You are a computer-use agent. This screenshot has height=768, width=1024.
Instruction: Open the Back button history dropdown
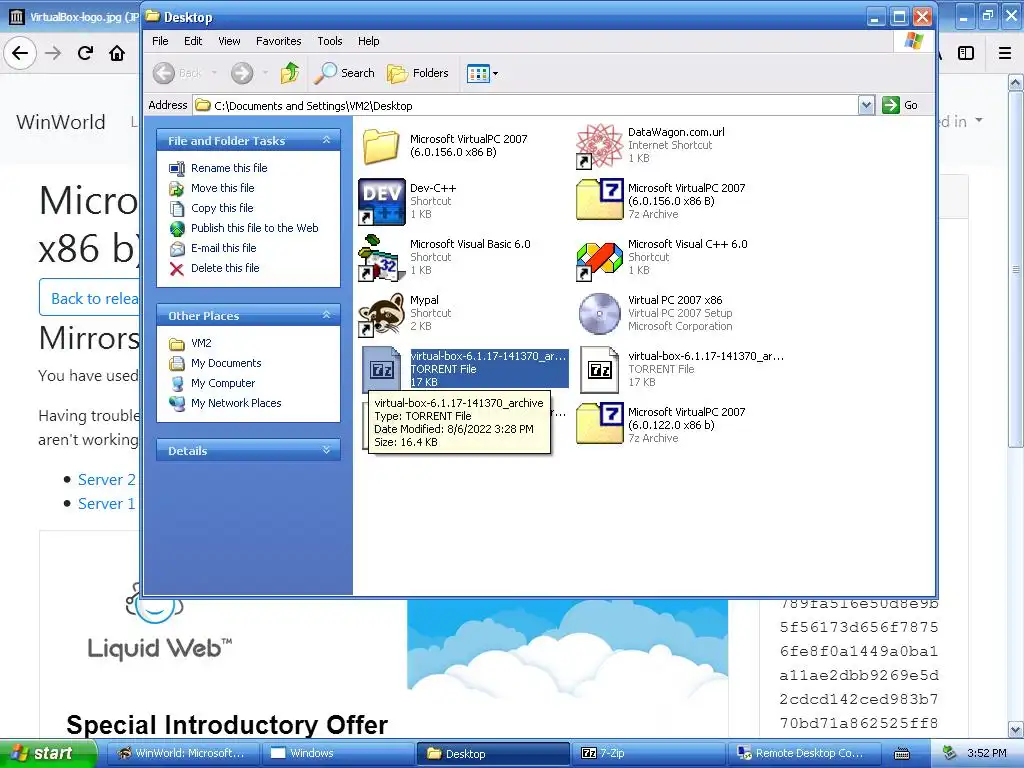coord(214,73)
